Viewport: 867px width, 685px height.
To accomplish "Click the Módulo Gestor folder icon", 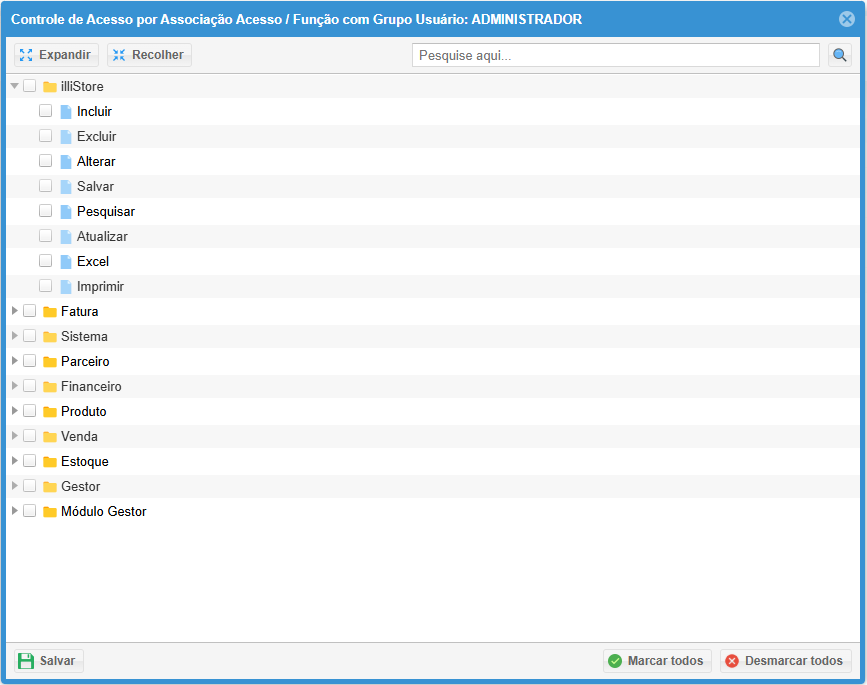I will pos(50,511).
